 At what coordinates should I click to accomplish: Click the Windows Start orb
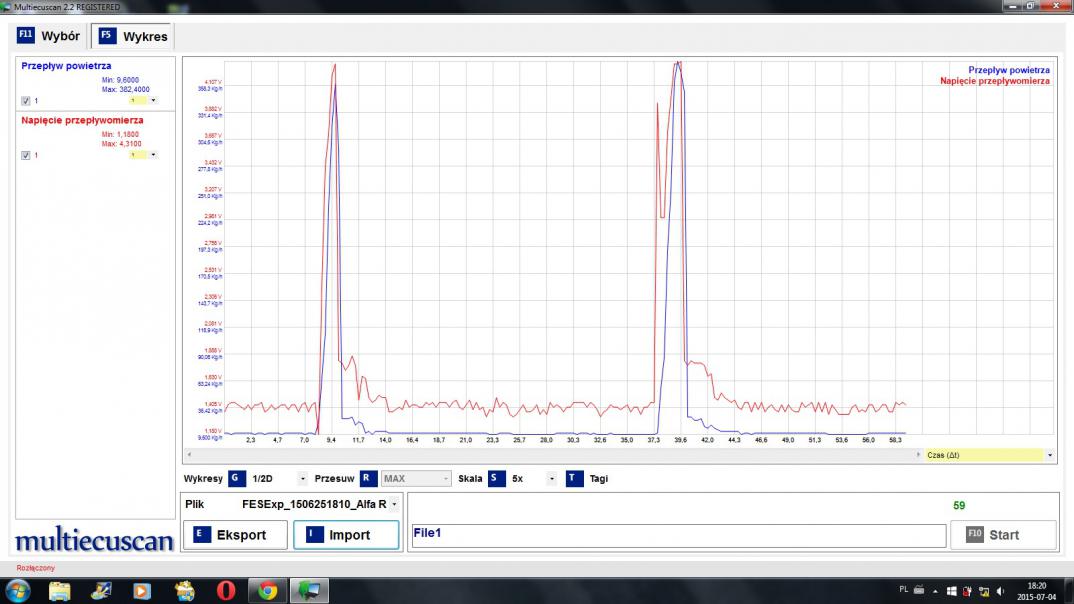pos(18,590)
